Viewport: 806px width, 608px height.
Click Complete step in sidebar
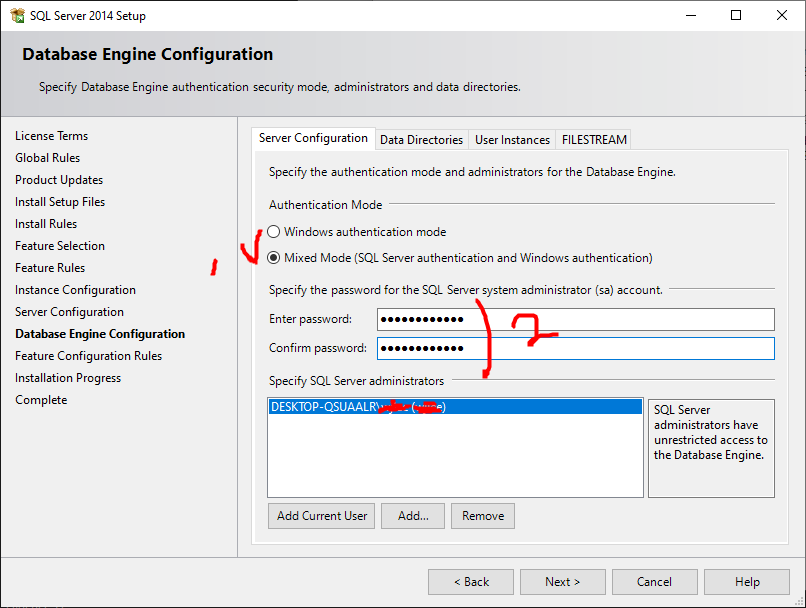pos(41,400)
